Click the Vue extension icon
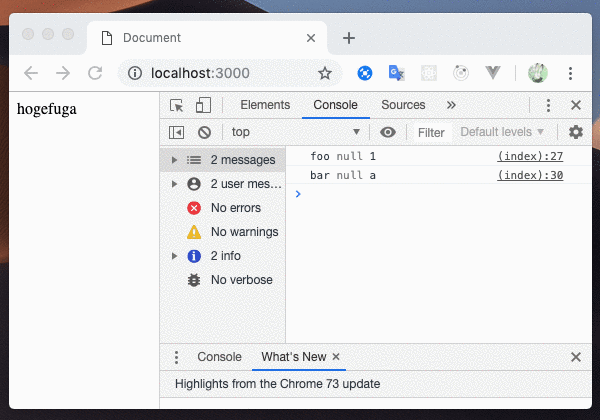This screenshot has width=600, height=420. pyautogui.click(x=493, y=73)
